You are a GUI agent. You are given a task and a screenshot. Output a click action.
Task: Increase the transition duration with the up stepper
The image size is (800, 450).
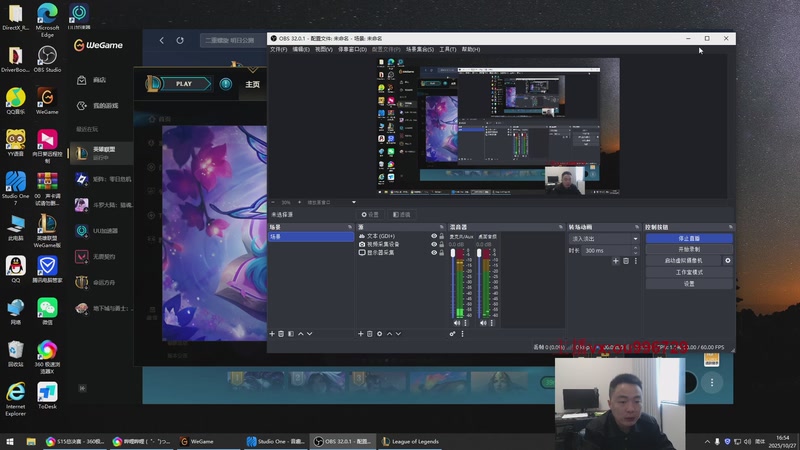tap(636, 248)
